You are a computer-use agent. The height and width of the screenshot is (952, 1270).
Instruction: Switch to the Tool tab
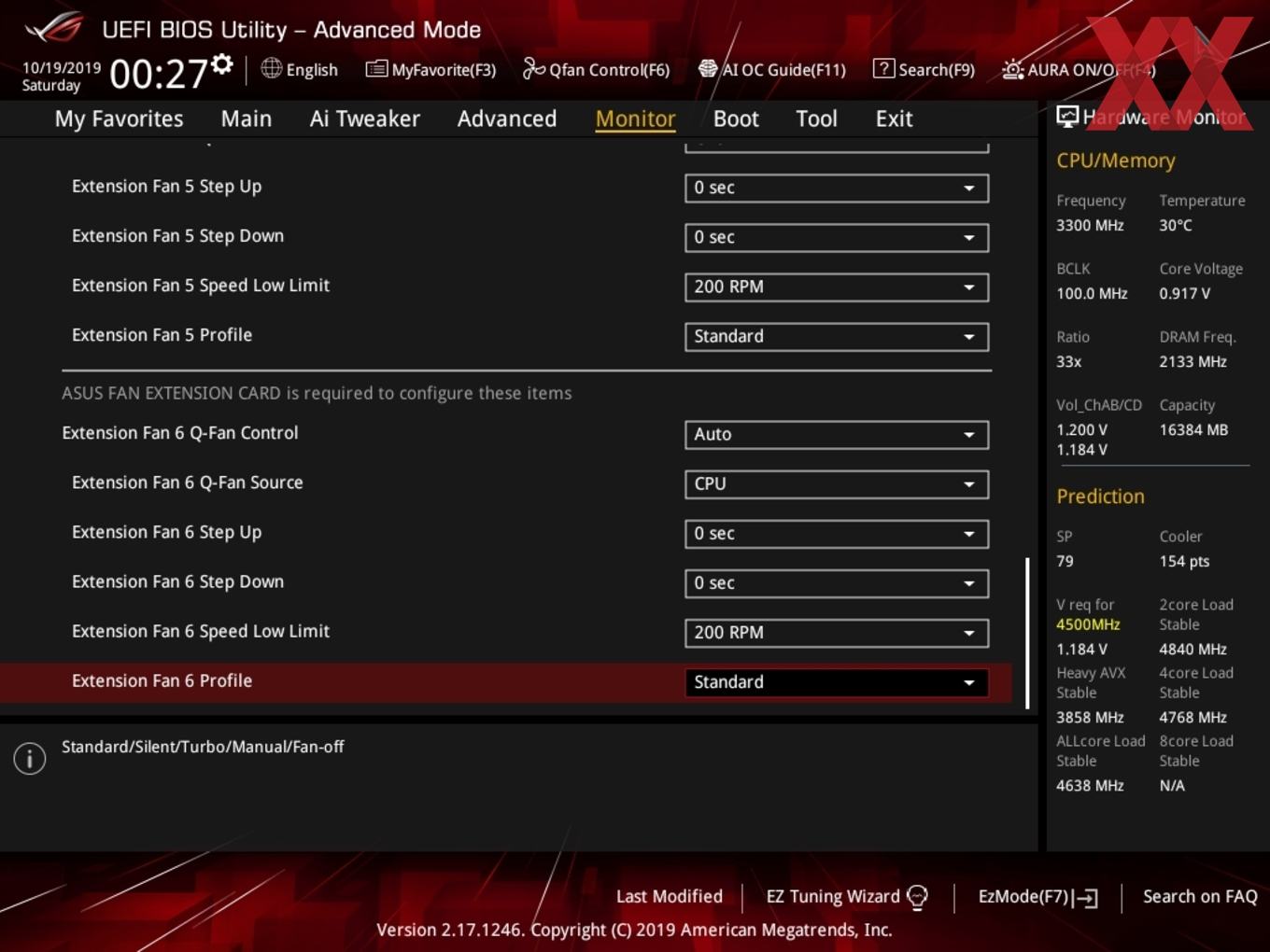tap(816, 119)
